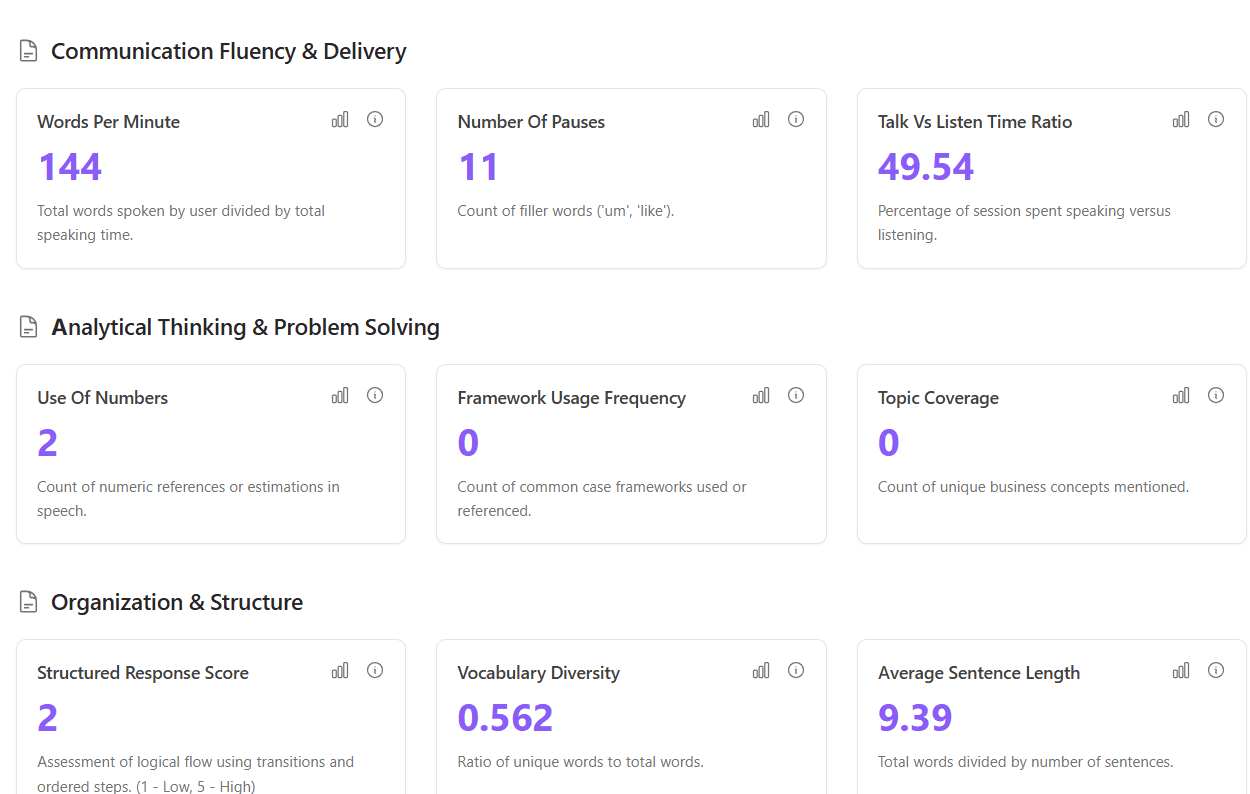Click the document icon beside Organization & Structure heading

[28, 600]
